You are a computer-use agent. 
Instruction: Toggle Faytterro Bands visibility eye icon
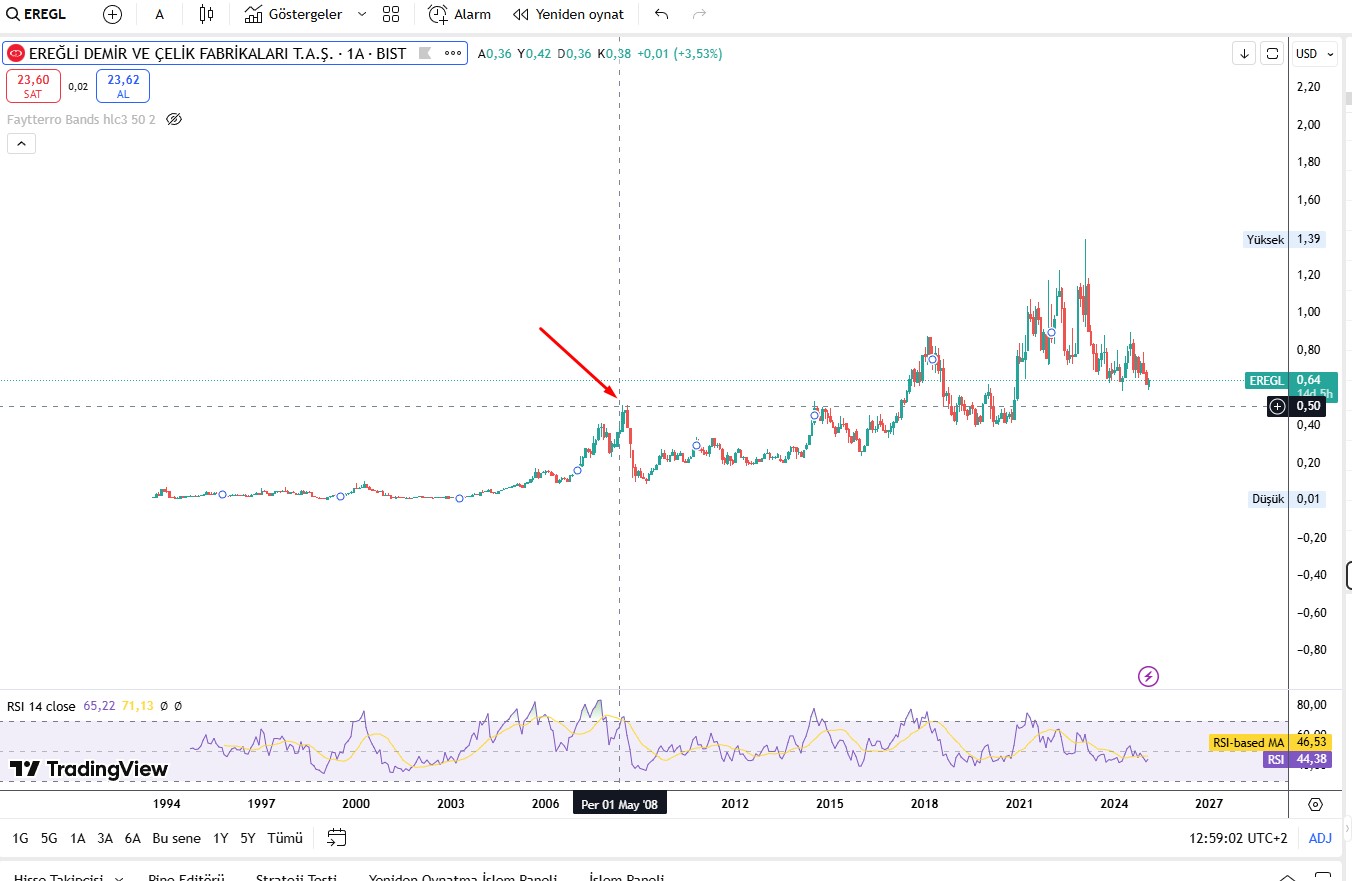click(174, 119)
